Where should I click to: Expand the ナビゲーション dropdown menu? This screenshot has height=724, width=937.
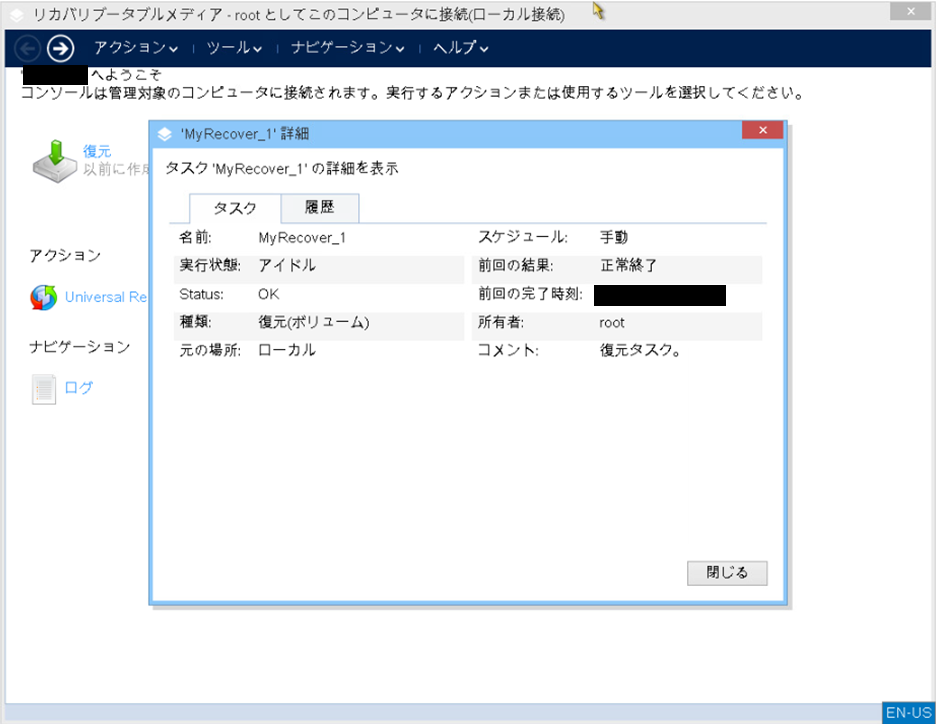coord(347,48)
